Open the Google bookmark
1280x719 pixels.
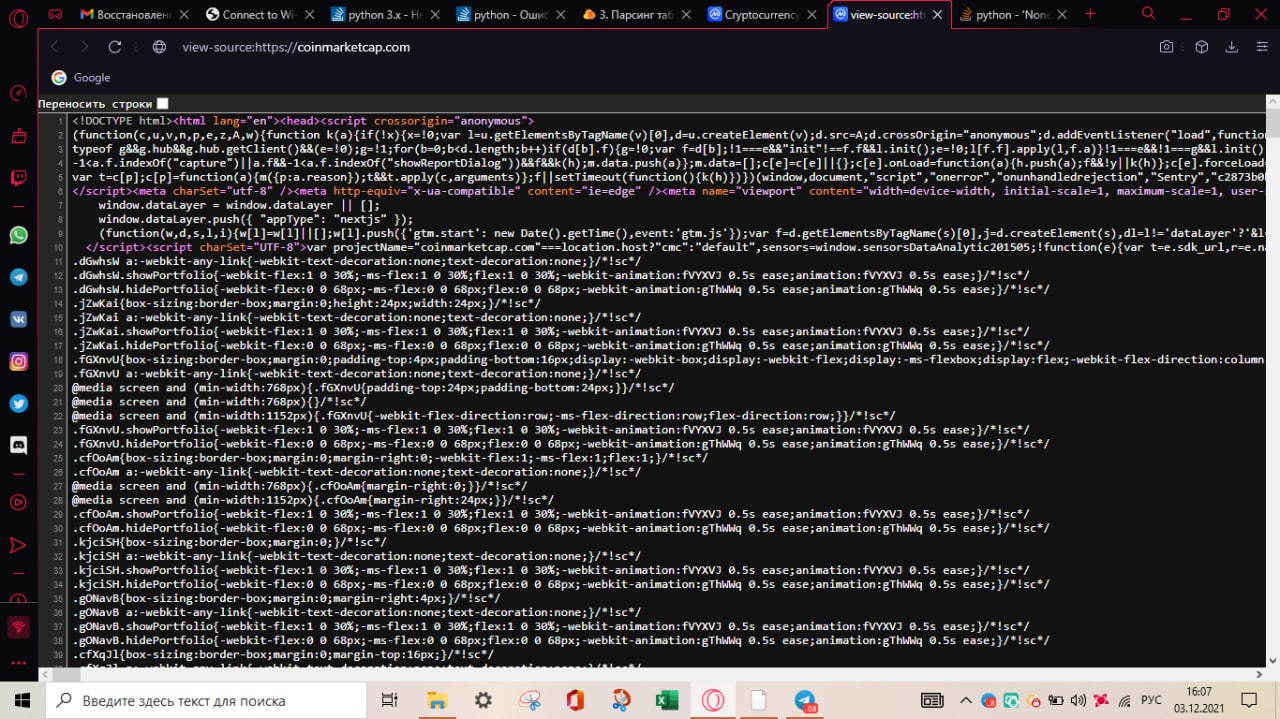click(x=81, y=77)
